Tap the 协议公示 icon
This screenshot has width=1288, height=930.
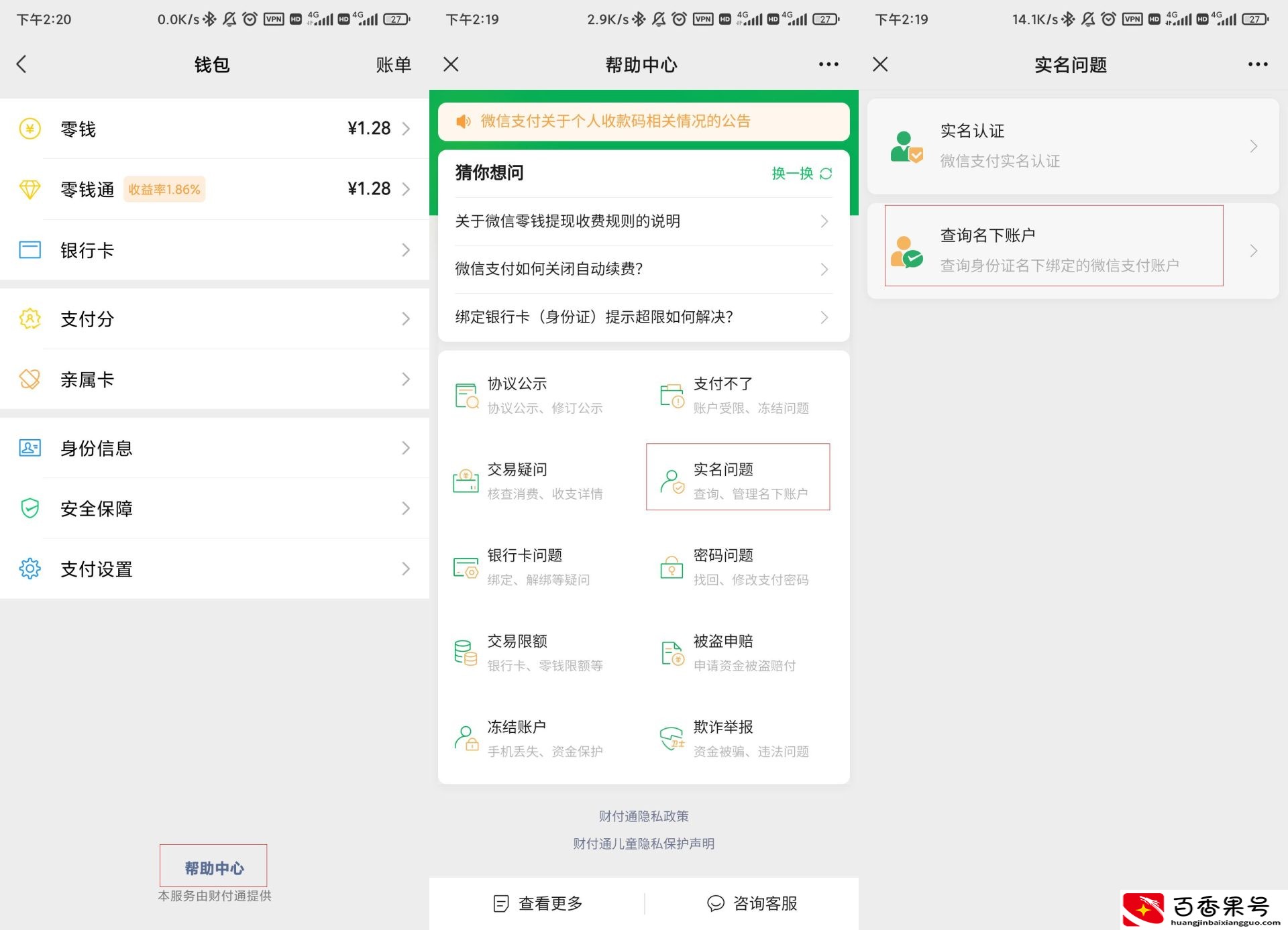[466, 396]
